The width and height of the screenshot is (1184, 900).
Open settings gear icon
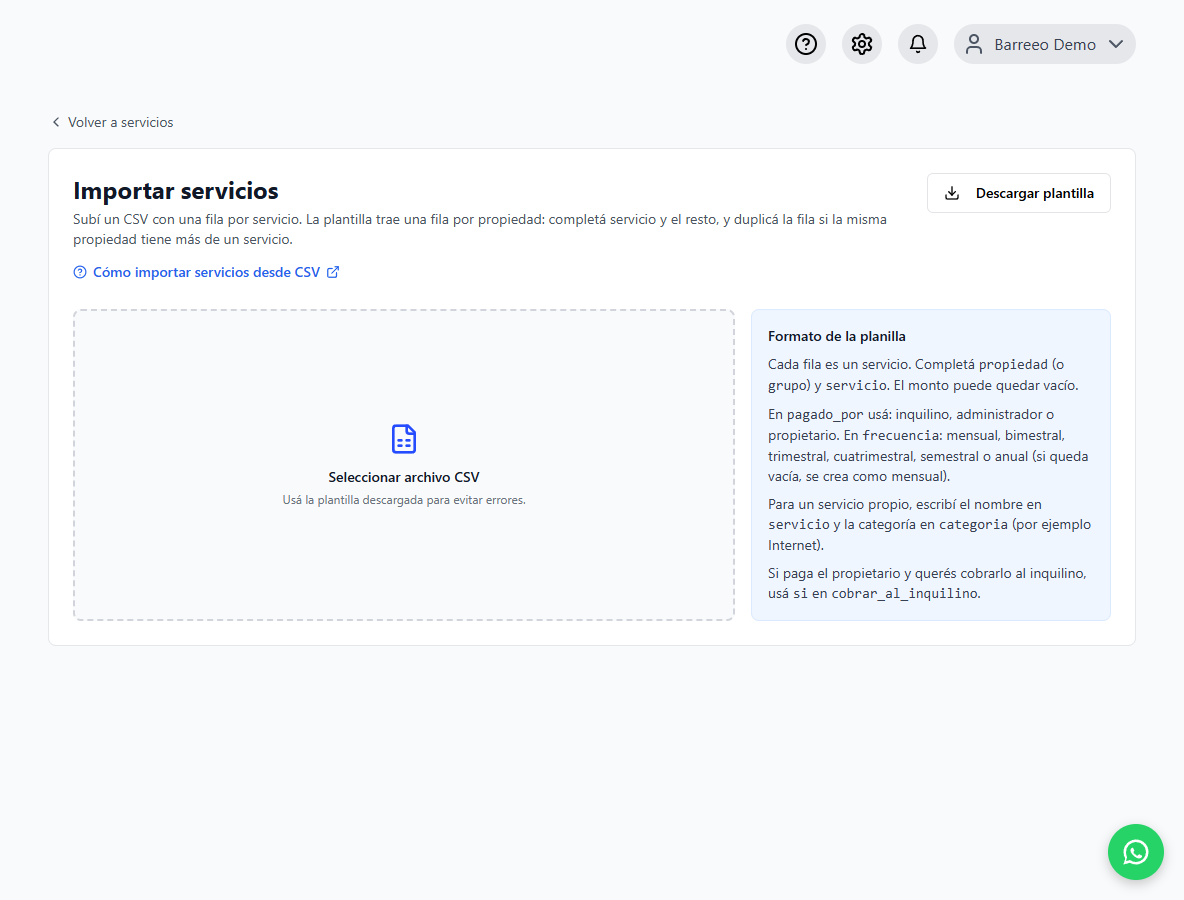point(862,45)
